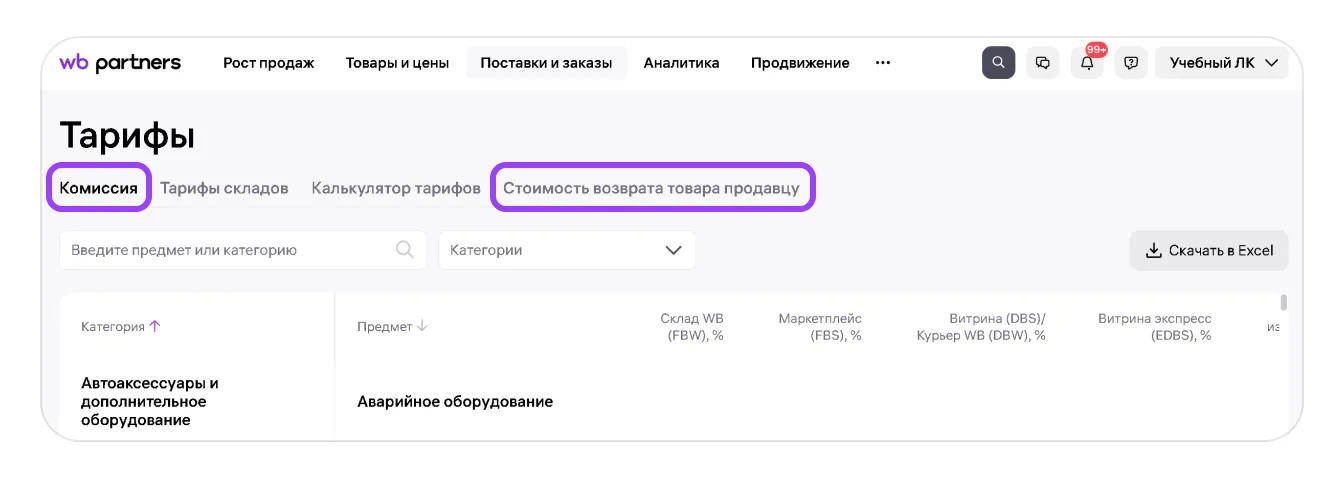The height and width of the screenshot is (478, 1344).
Task: Click the vertical scrollbar of the table
Action: tap(1283, 303)
